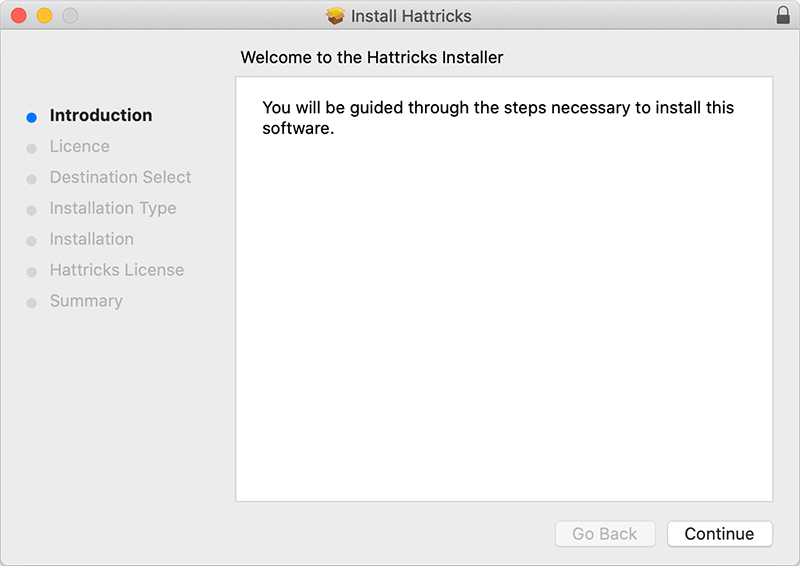This screenshot has width=800, height=566.
Task: Click the guided steps message text
Action: 498,118
